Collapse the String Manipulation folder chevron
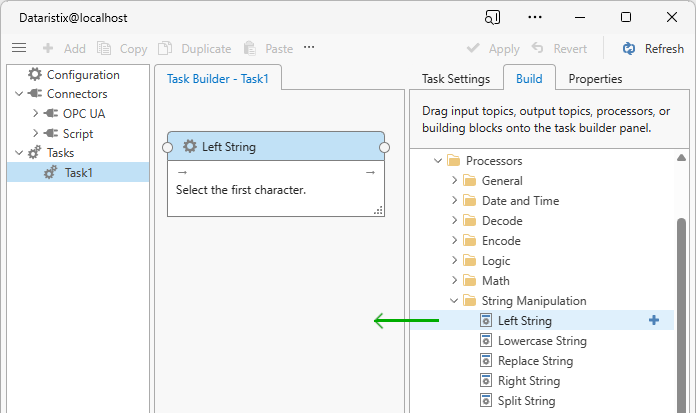The width and height of the screenshot is (696, 413). [454, 301]
